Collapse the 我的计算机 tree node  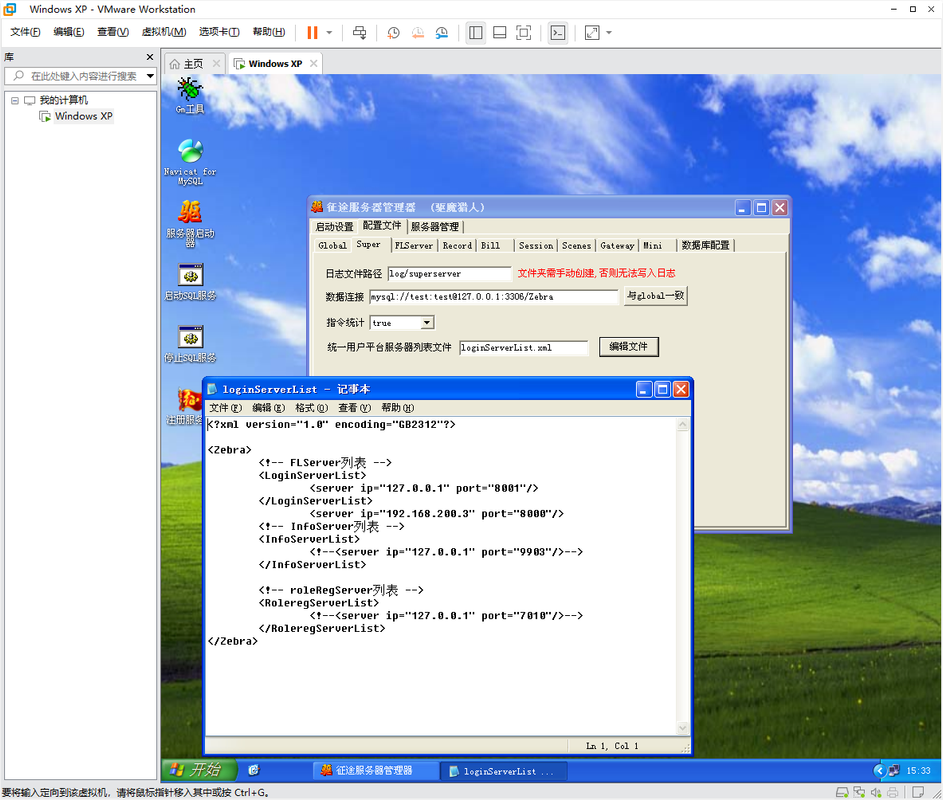click(14, 100)
